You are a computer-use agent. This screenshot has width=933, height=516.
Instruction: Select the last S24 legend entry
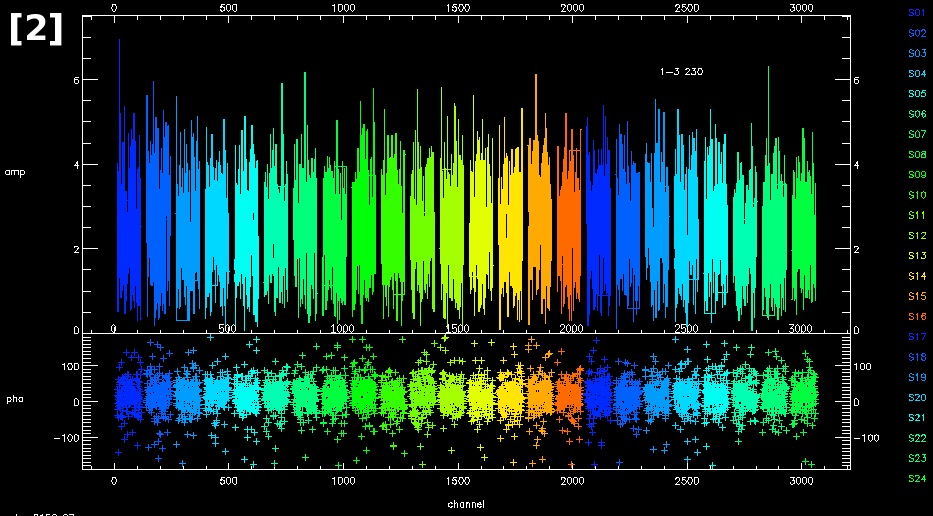click(916, 479)
